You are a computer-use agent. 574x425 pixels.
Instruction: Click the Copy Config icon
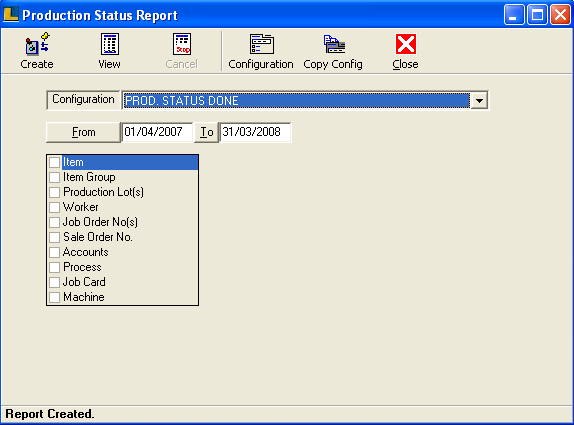[334, 44]
